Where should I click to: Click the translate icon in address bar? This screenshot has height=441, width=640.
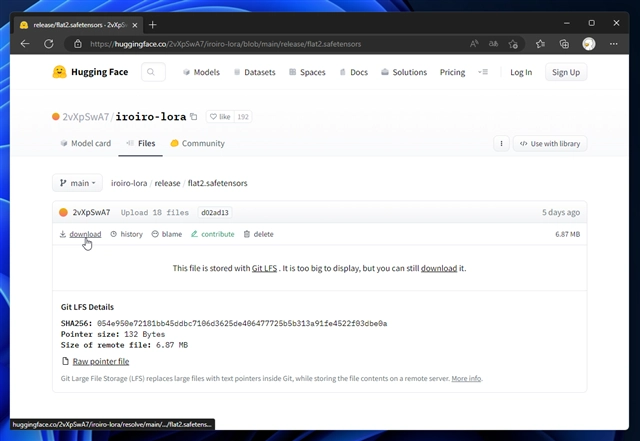pyautogui.click(x=493, y=44)
